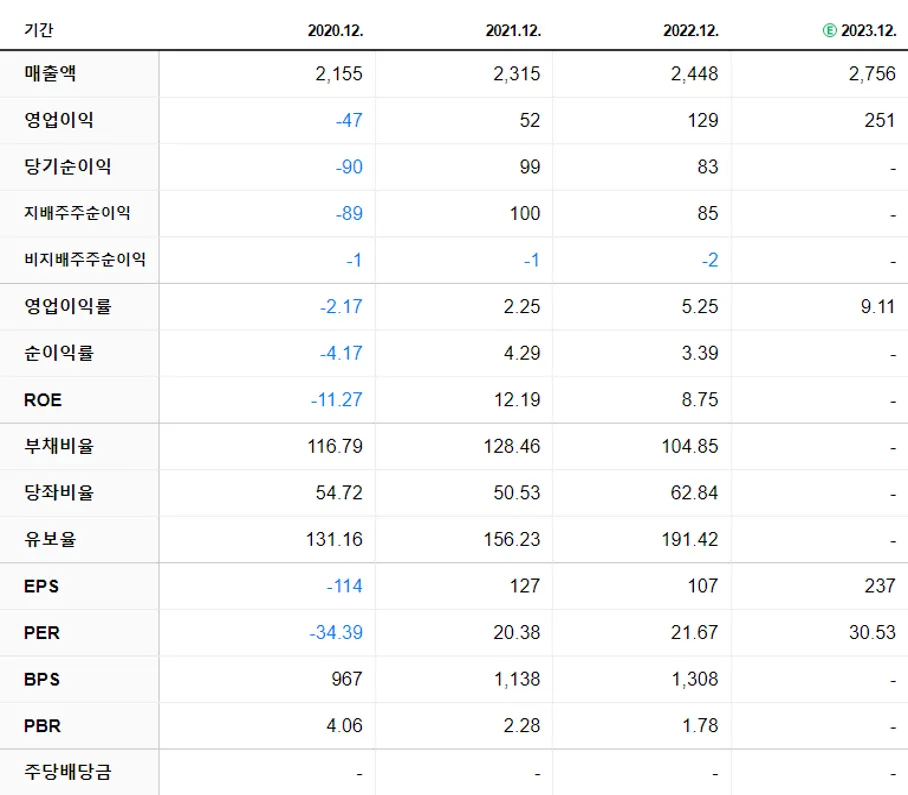Select PBR value 4.06
This screenshot has height=795, width=908.
(344, 726)
